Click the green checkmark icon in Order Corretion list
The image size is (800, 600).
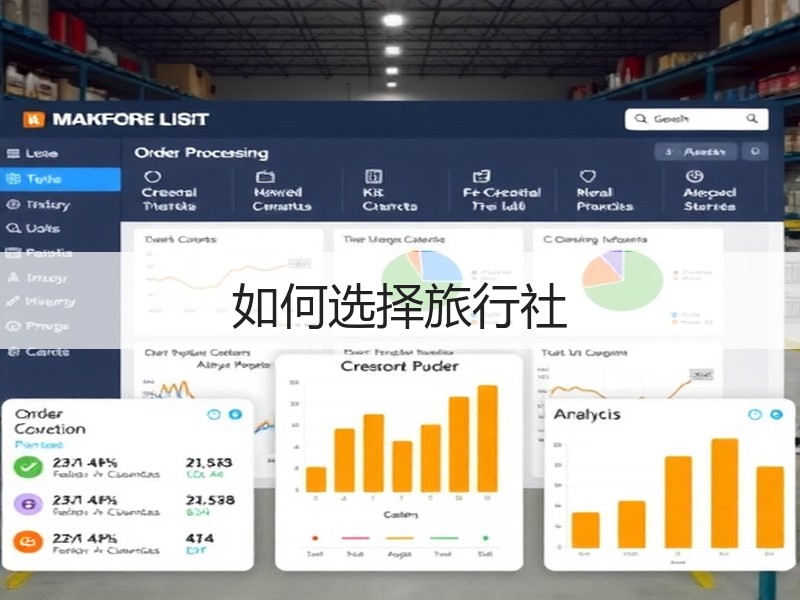(x=28, y=466)
